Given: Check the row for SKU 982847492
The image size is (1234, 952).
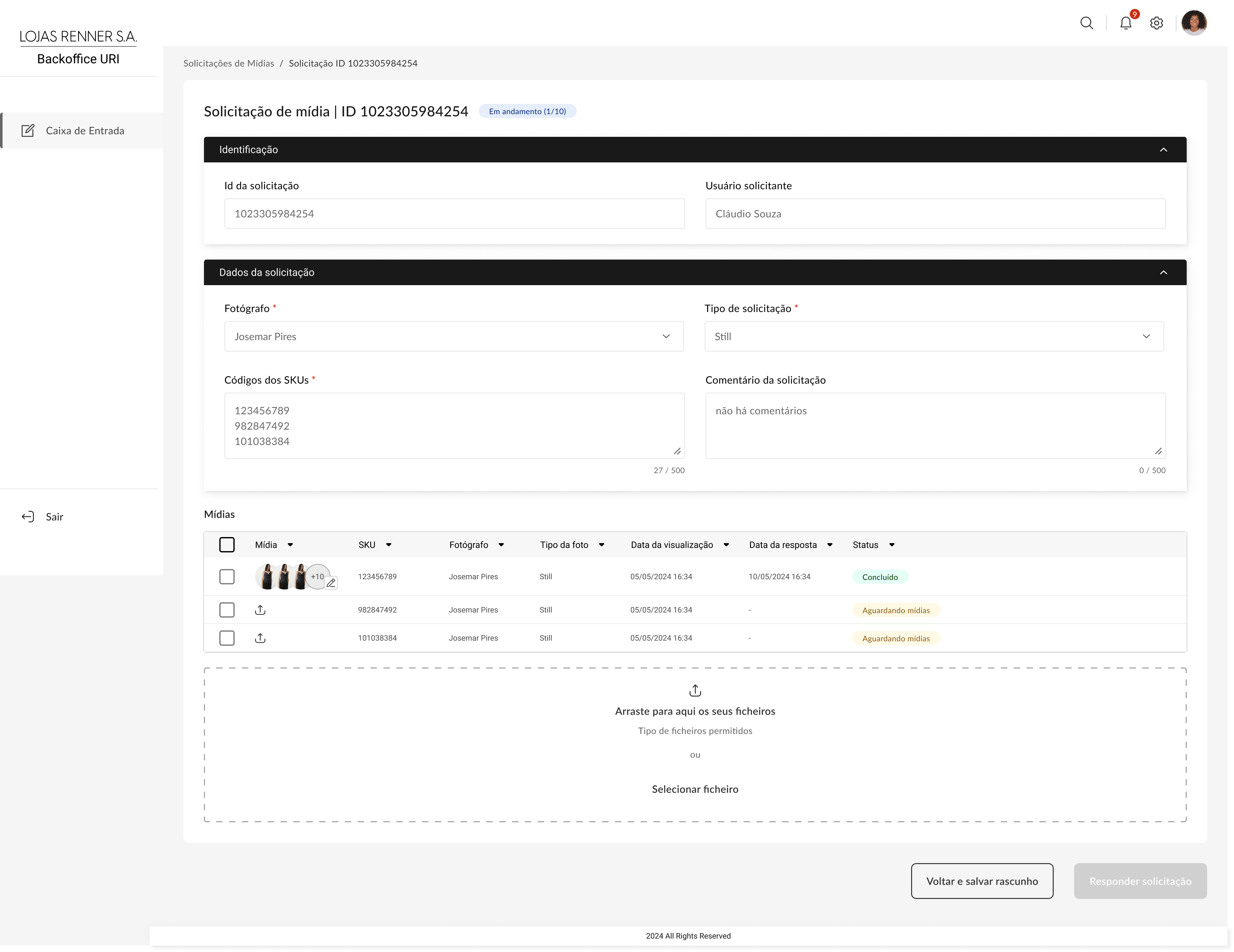Looking at the screenshot, I should tap(227, 610).
